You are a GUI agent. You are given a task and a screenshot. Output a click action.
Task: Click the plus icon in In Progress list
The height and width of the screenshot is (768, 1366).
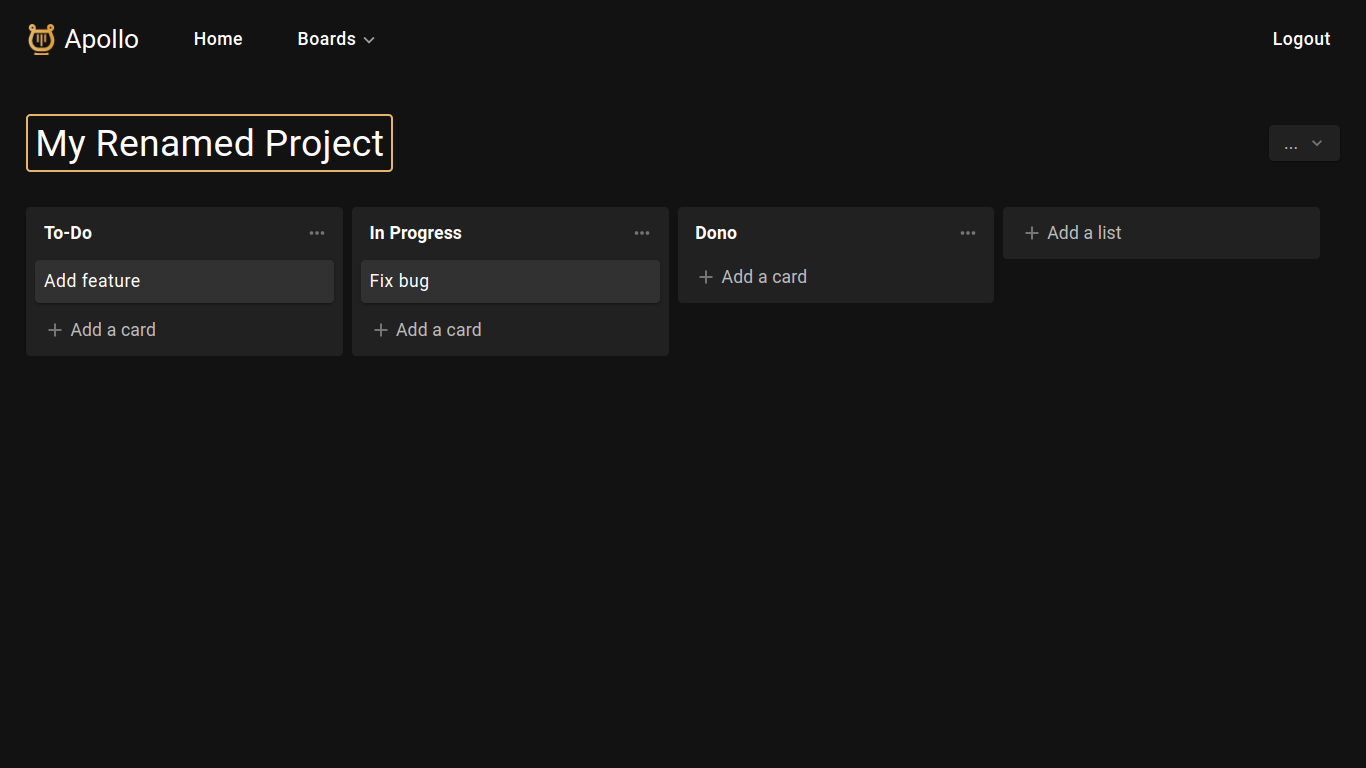click(x=380, y=330)
